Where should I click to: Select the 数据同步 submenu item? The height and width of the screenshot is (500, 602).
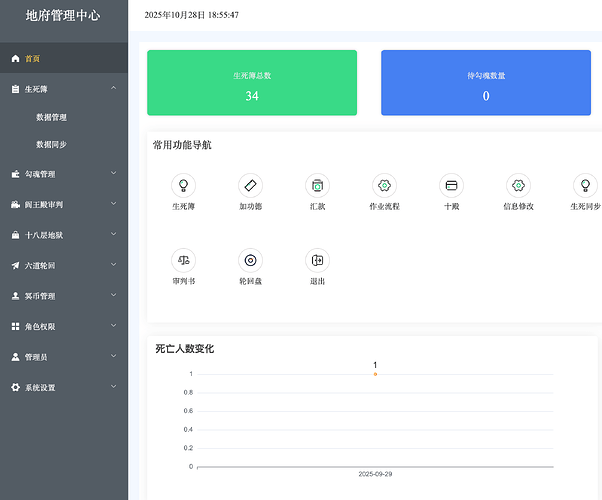tap(51, 144)
